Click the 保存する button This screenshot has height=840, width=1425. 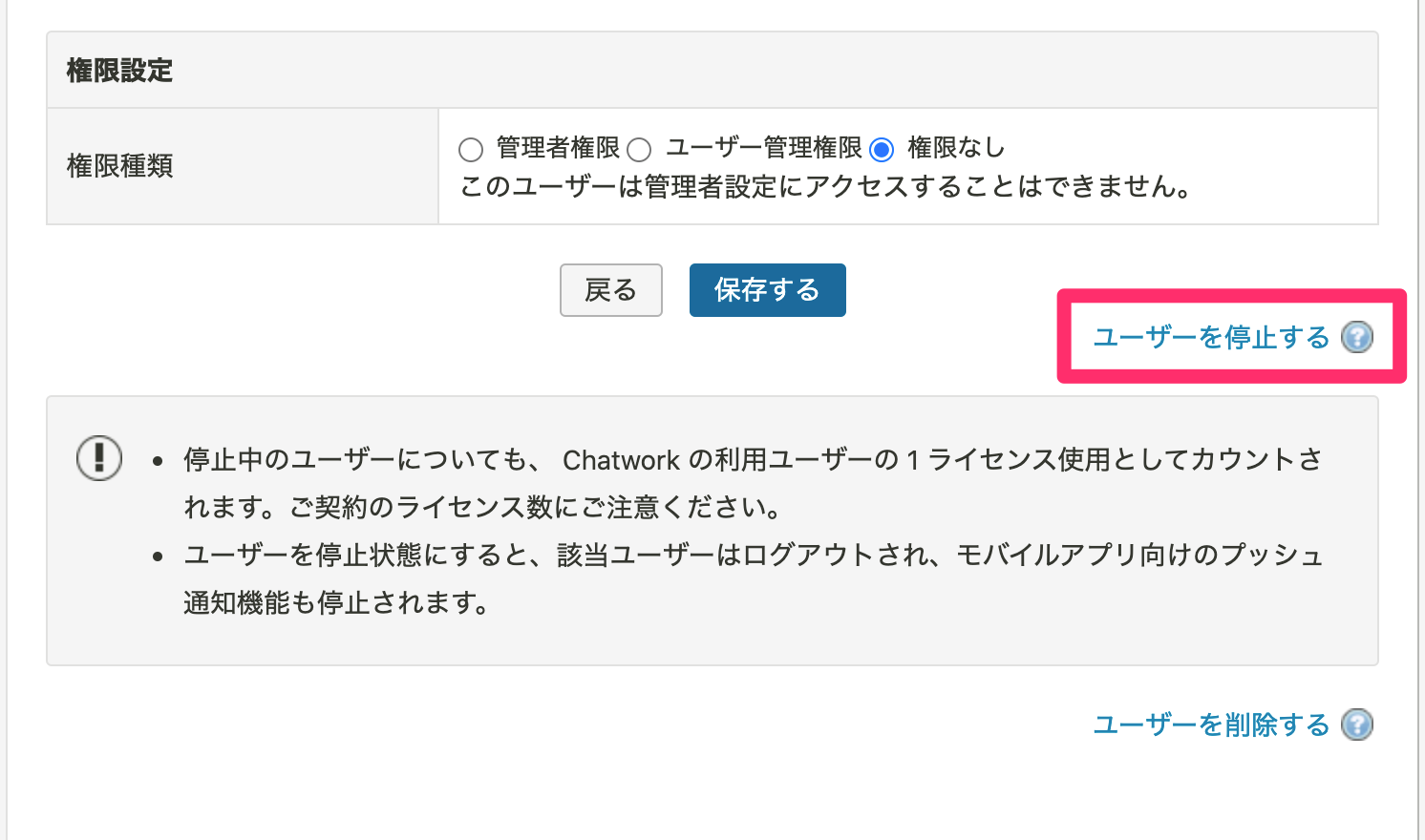(x=767, y=290)
